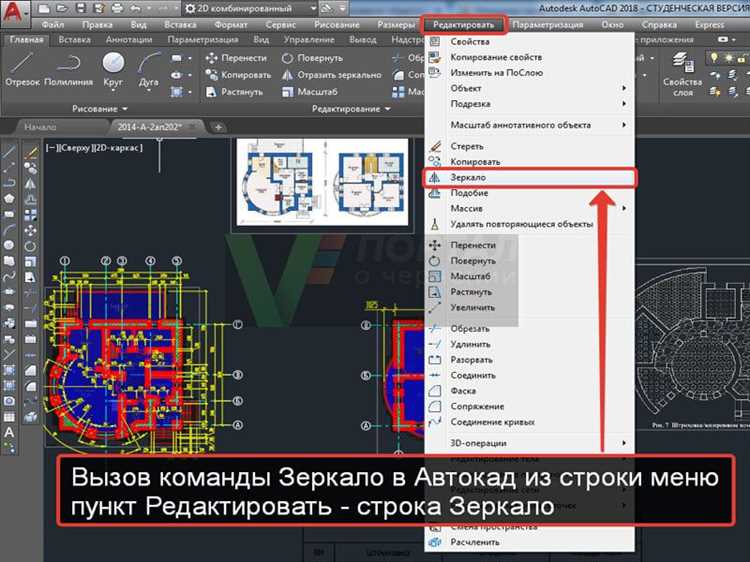Select the Полилиния polyline tool
Screen dimensions: 750x562
[x=68, y=70]
